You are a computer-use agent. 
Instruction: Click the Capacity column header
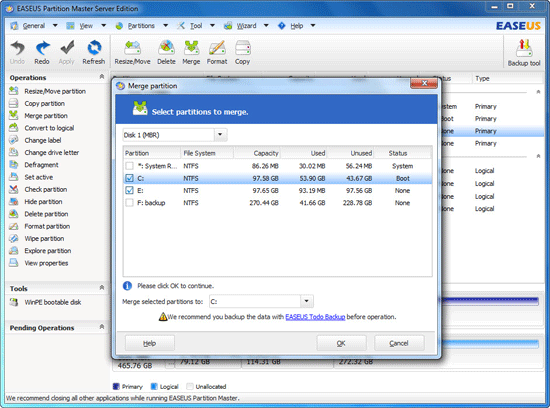click(257, 153)
